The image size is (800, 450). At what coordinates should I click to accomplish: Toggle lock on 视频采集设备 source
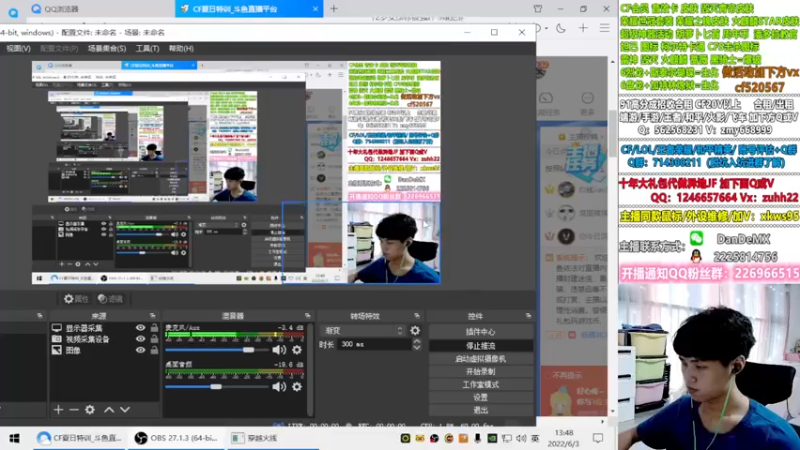(x=154, y=339)
